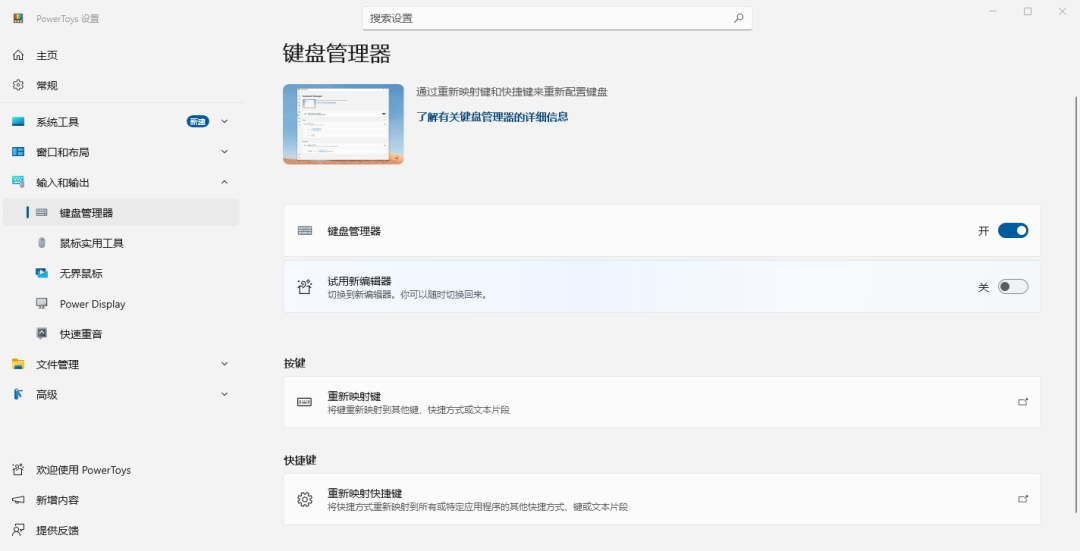Collapse the 输入和输出 section chevron

click(225, 182)
